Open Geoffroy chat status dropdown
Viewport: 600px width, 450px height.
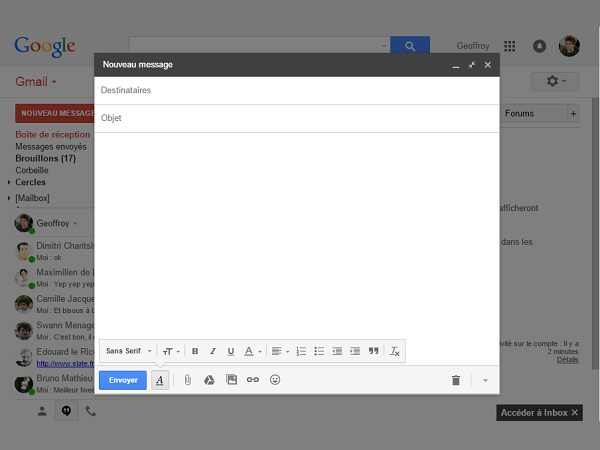(x=75, y=223)
